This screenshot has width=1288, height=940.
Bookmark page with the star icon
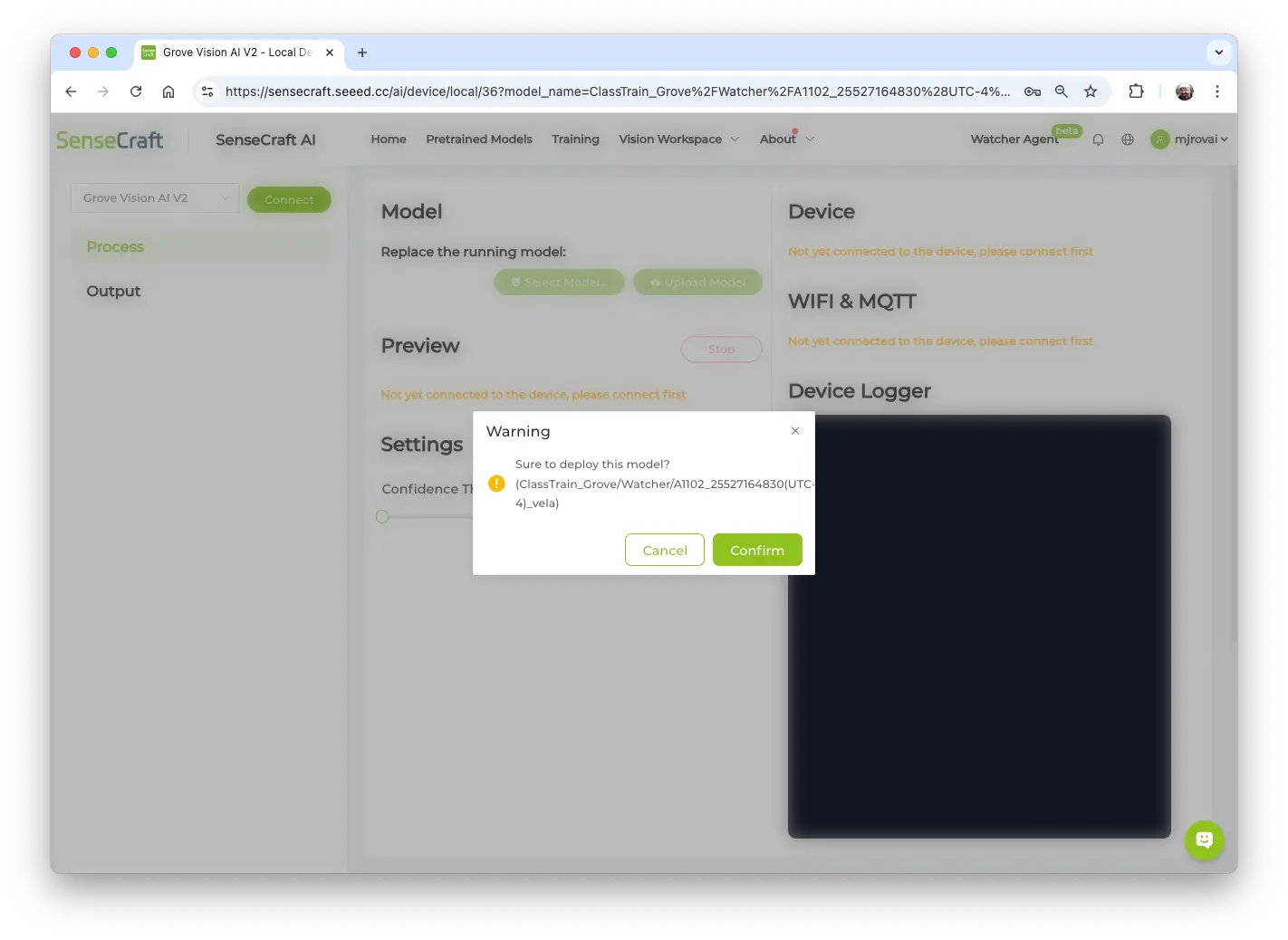pos(1091,91)
